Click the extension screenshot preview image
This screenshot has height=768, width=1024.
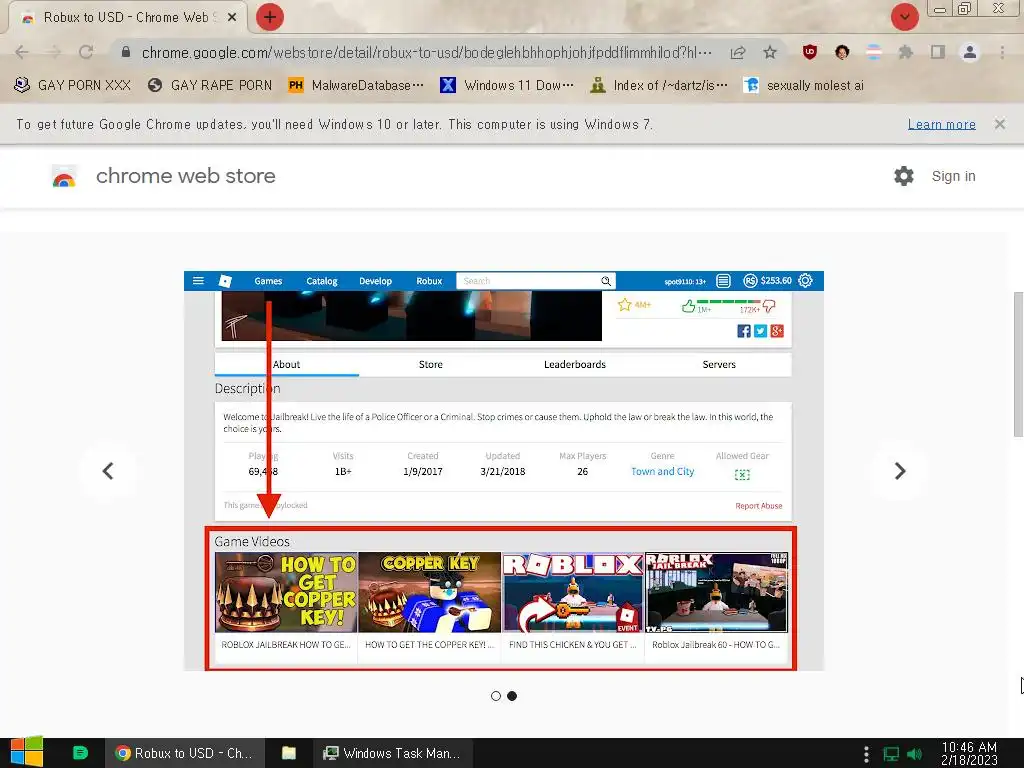coord(504,471)
